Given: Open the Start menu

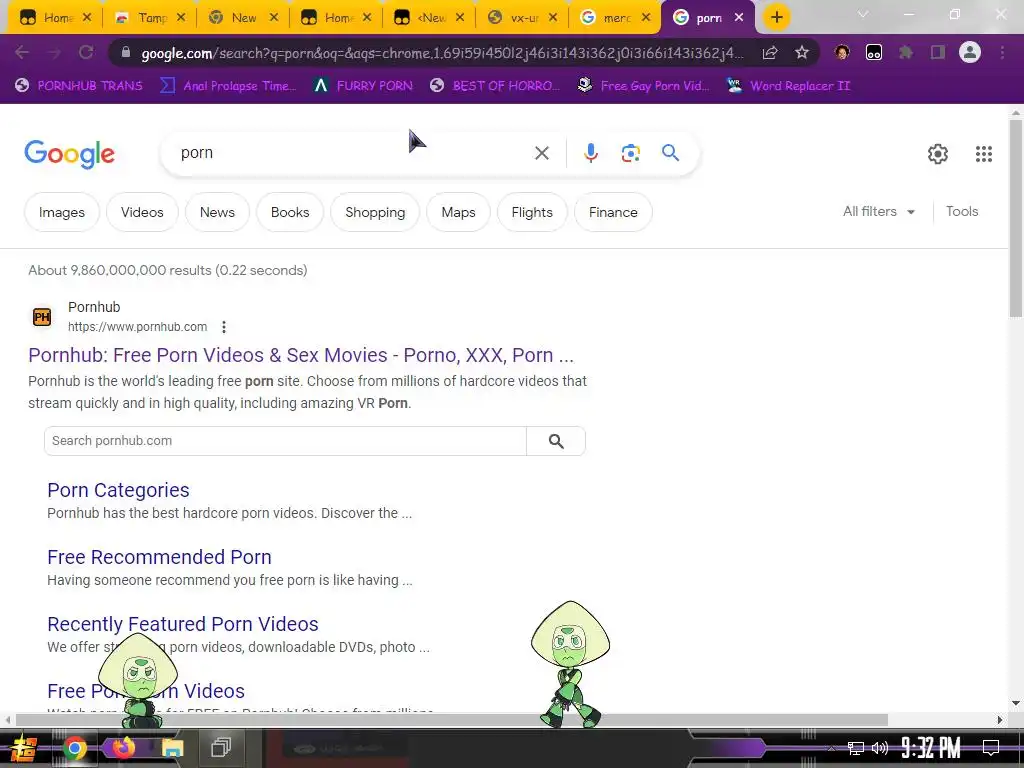Looking at the screenshot, I should click(x=25, y=748).
